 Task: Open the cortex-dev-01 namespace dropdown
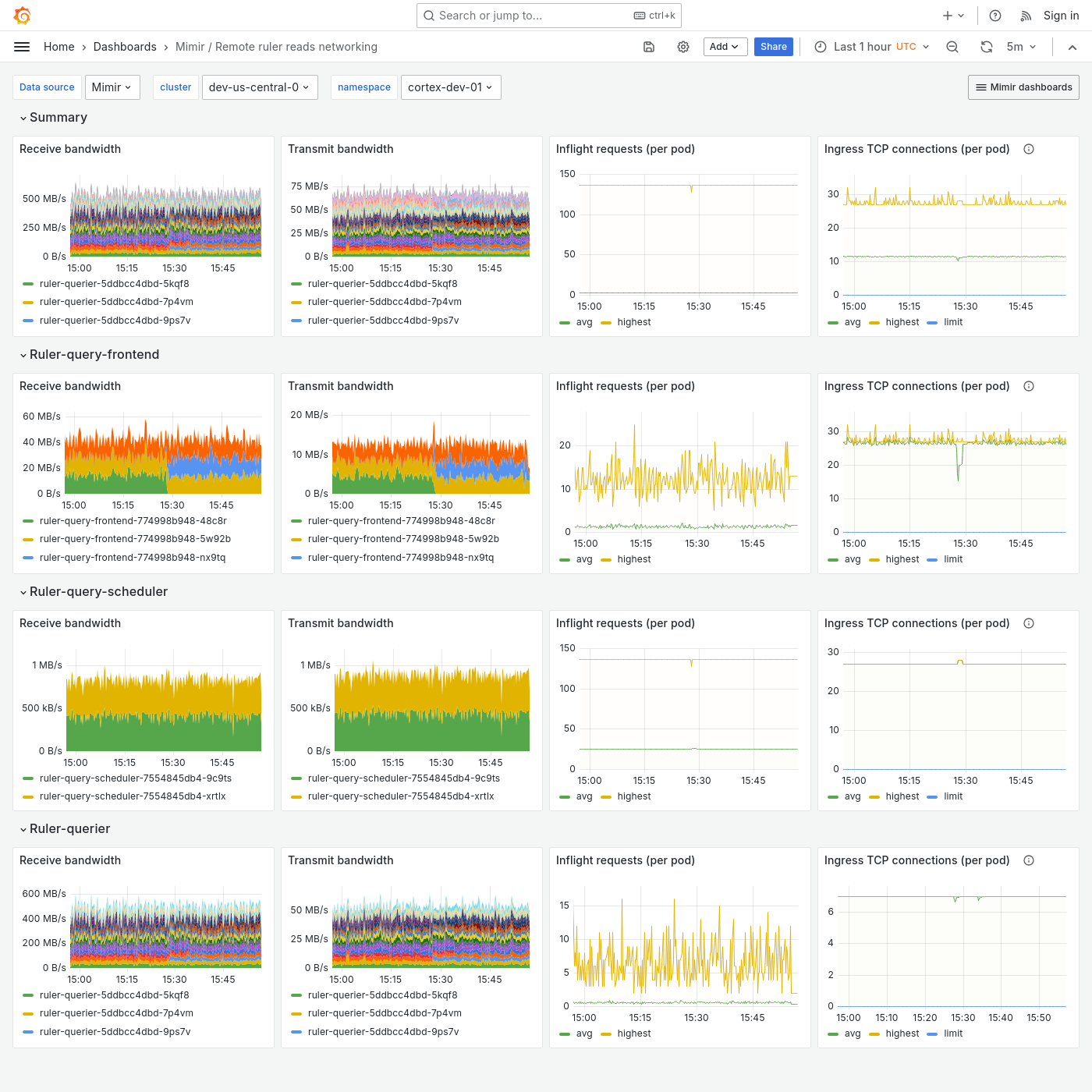click(451, 87)
